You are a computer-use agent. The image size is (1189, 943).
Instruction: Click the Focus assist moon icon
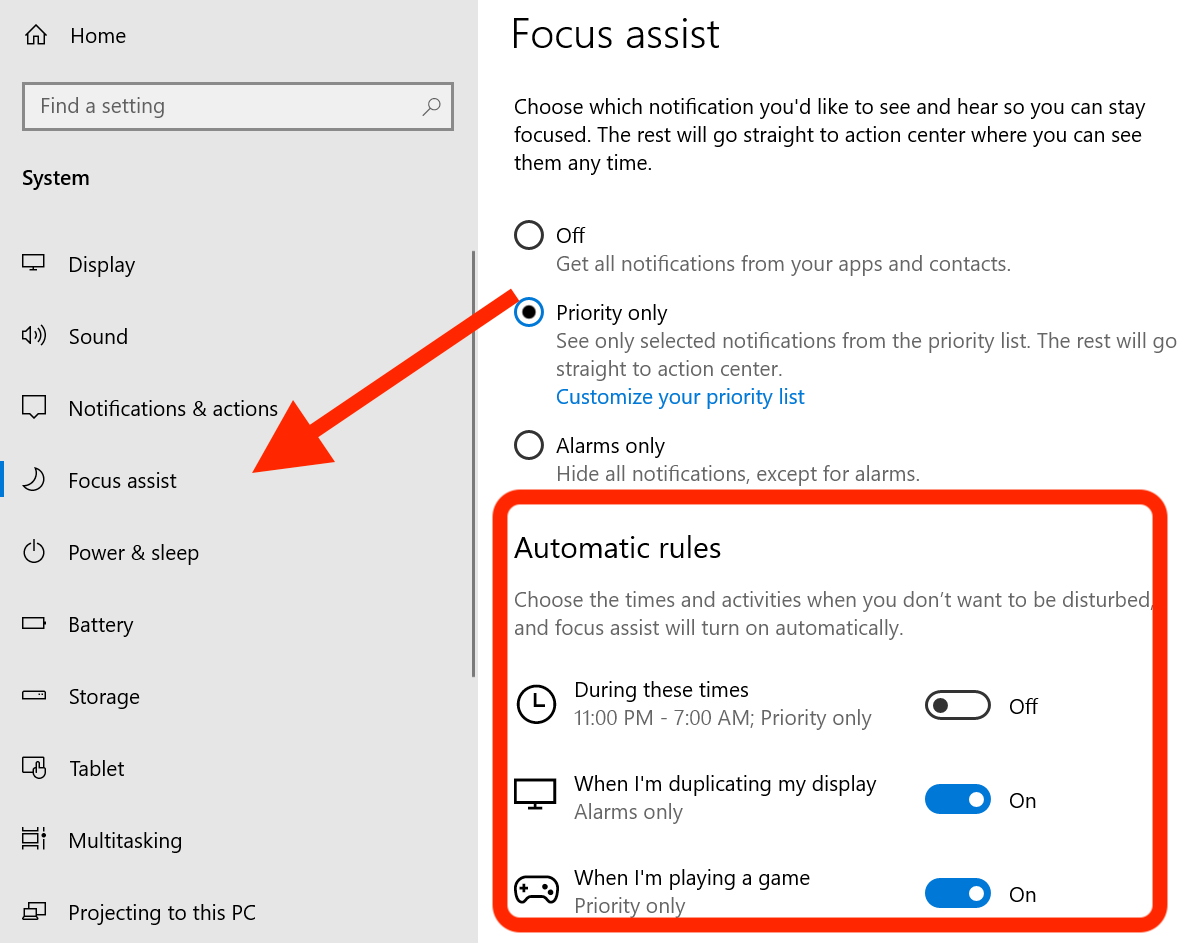click(34, 480)
